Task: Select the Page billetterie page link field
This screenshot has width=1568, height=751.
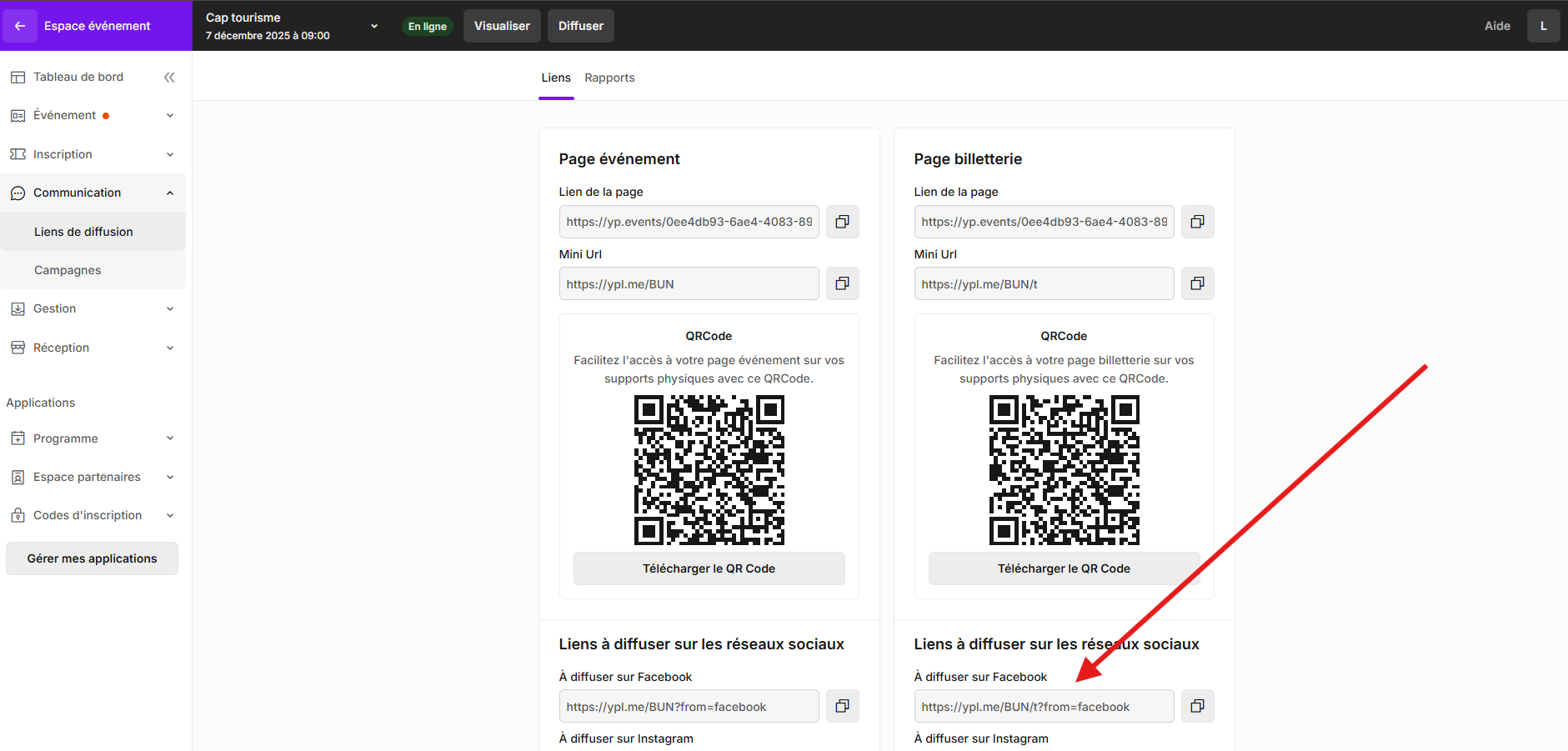Action: pos(1044,222)
